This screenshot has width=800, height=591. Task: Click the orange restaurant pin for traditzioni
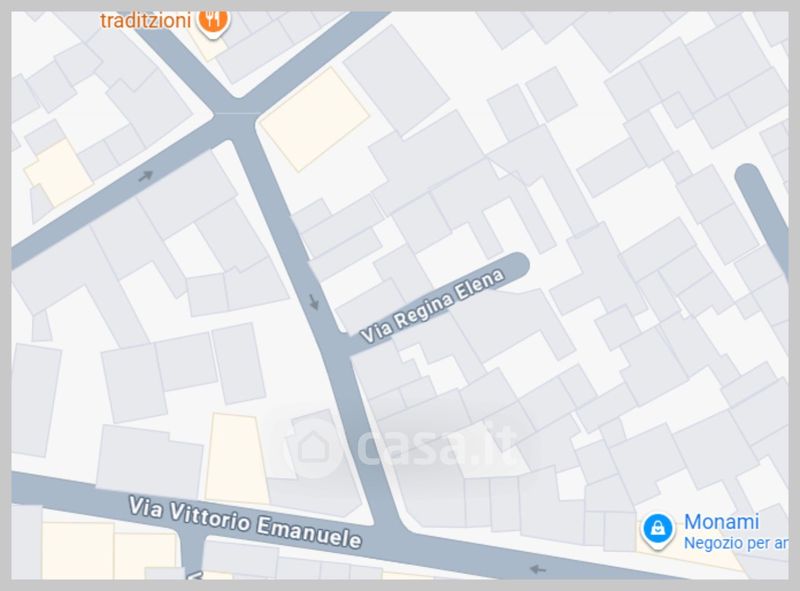pyautogui.click(x=213, y=22)
